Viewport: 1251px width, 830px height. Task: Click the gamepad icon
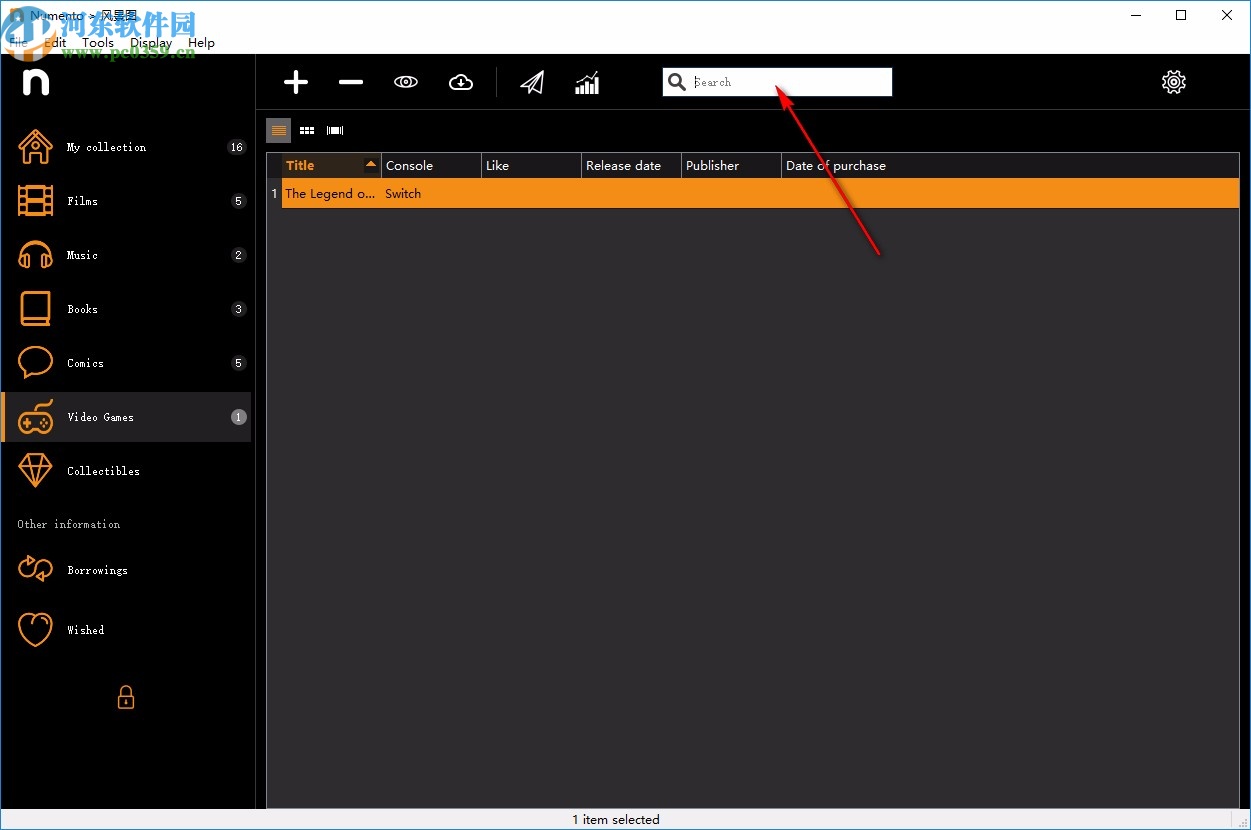(x=35, y=417)
